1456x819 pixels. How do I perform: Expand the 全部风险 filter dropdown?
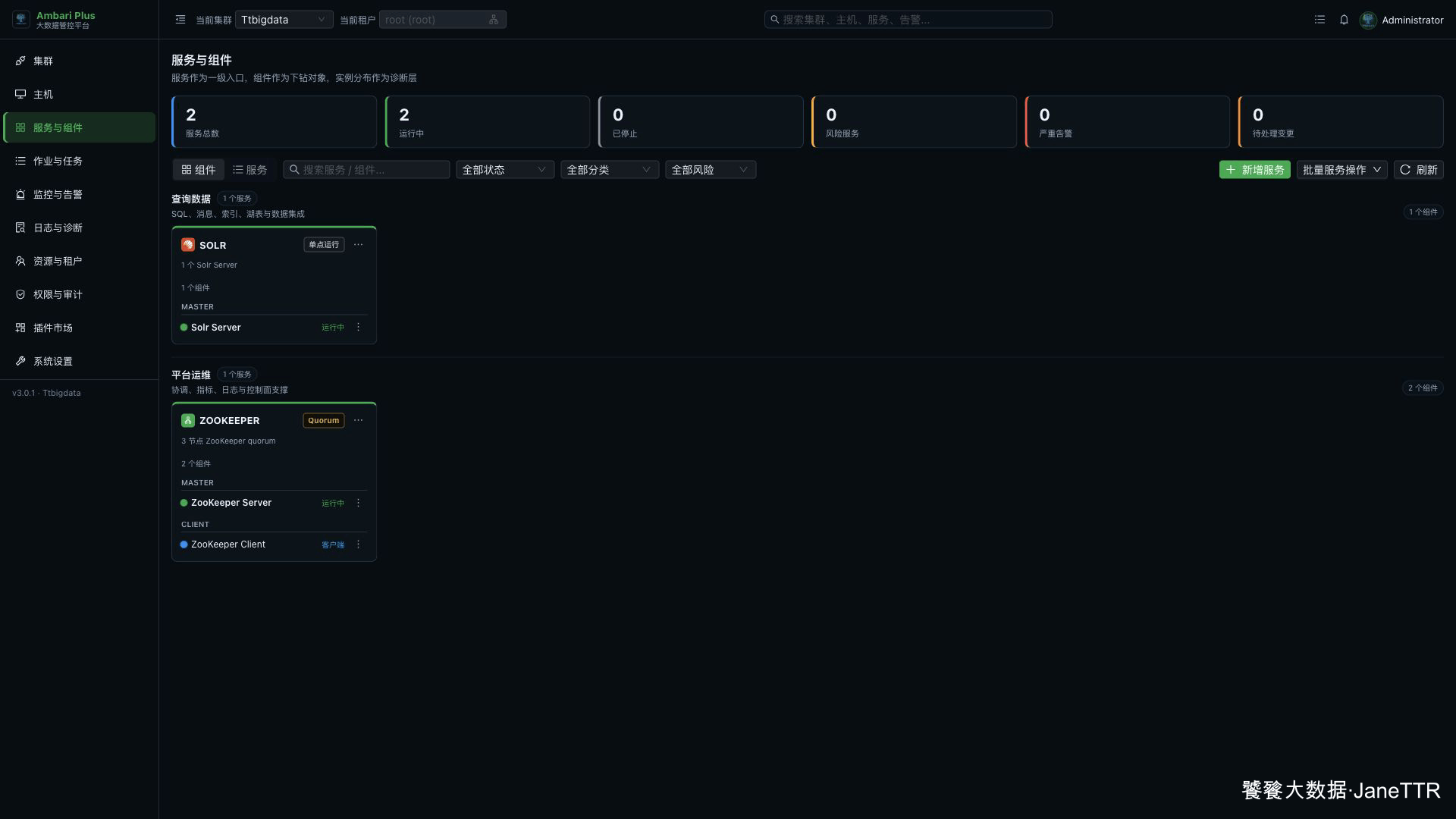[x=710, y=170]
